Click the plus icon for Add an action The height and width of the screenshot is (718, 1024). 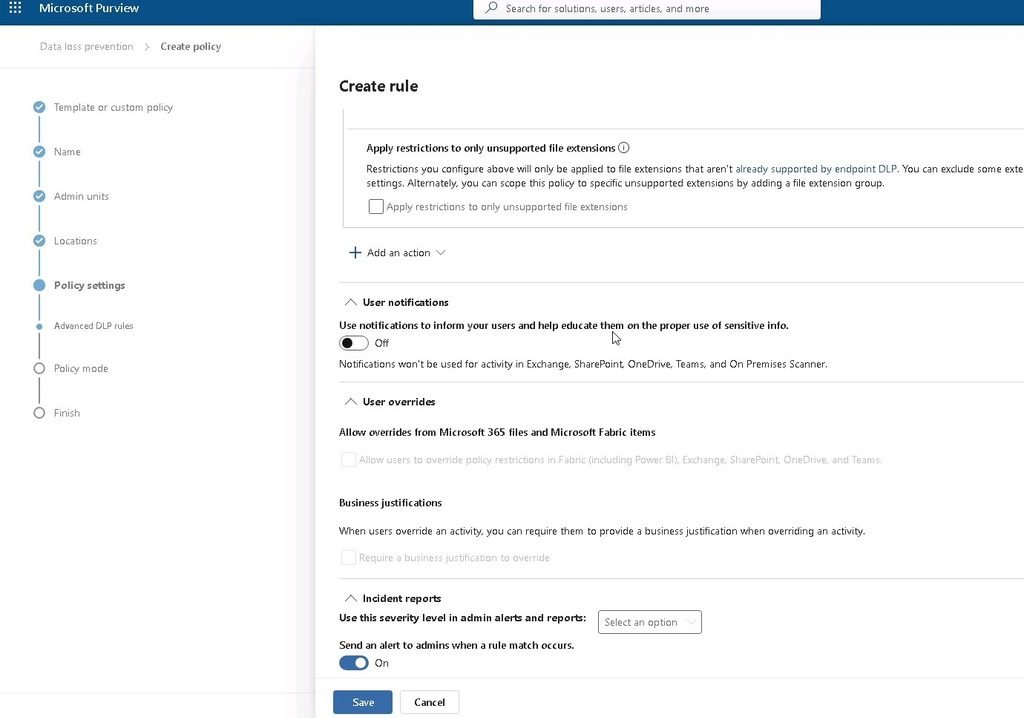pyautogui.click(x=355, y=253)
